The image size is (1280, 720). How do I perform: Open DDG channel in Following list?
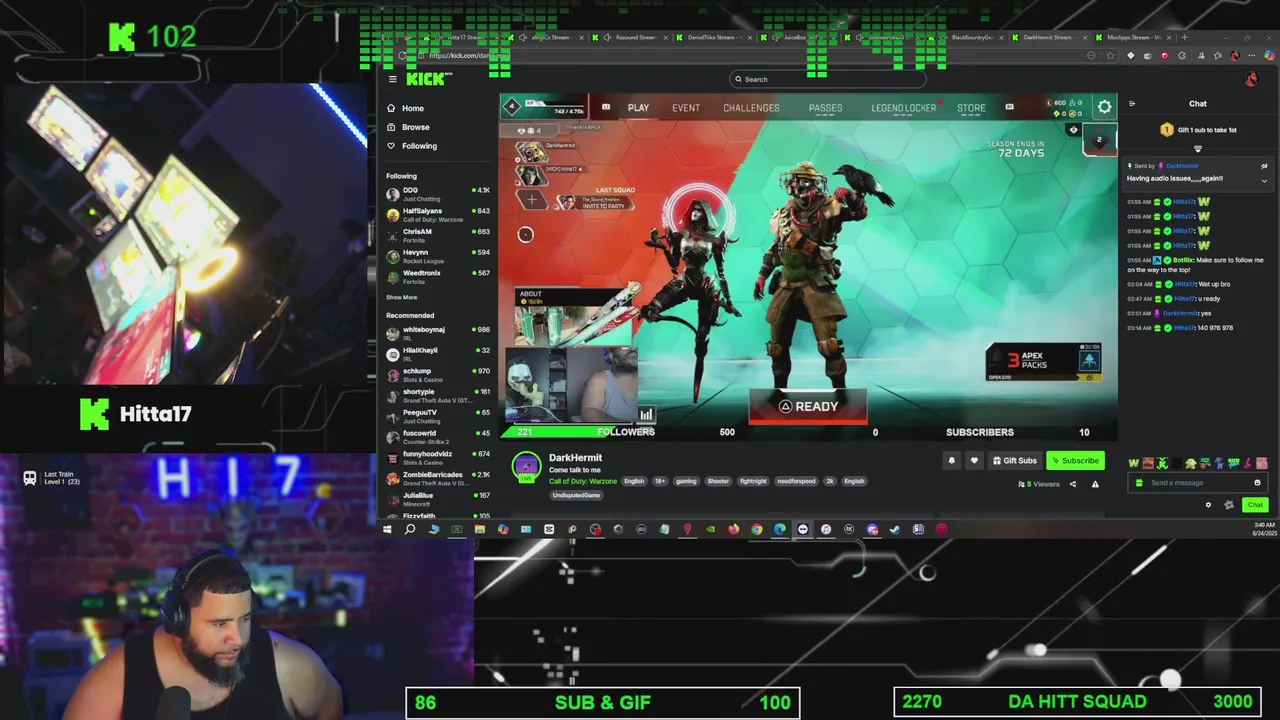[438, 194]
